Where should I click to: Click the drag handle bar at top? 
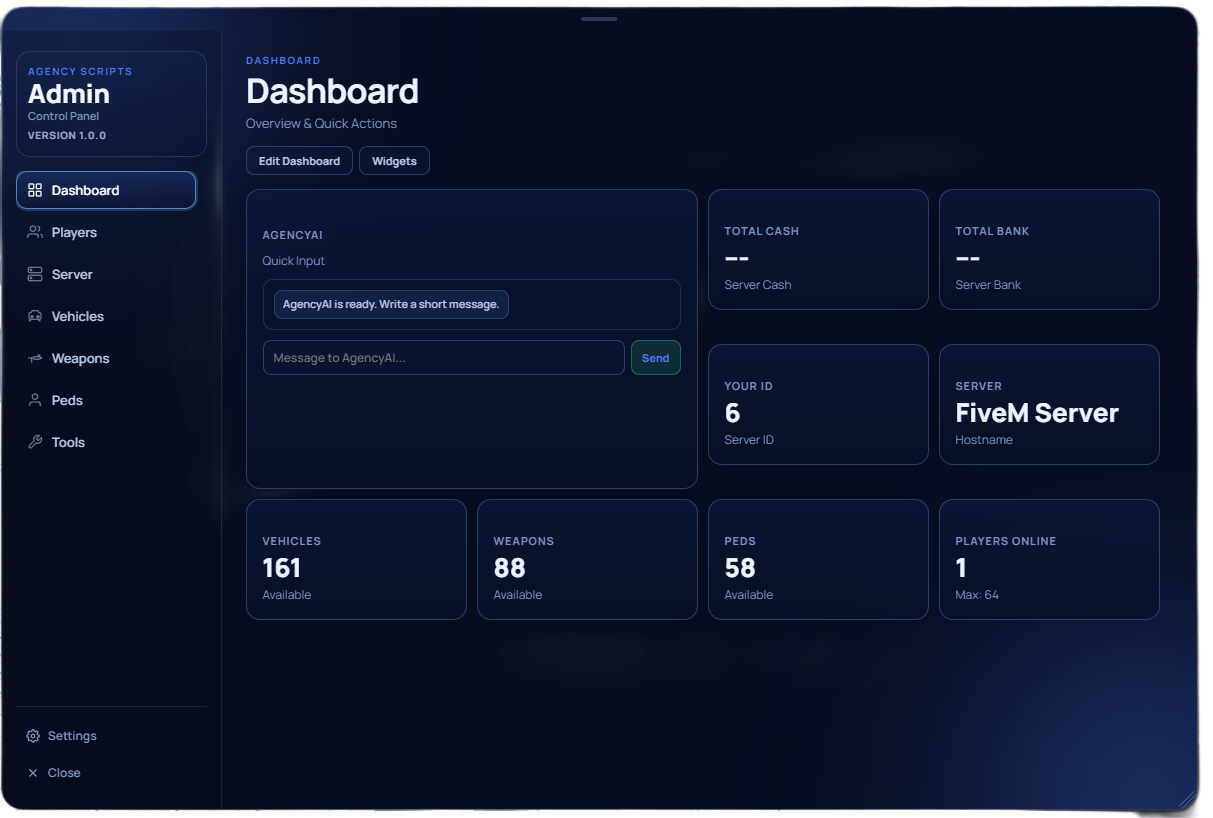pyautogui.click(x=599, y=19)
